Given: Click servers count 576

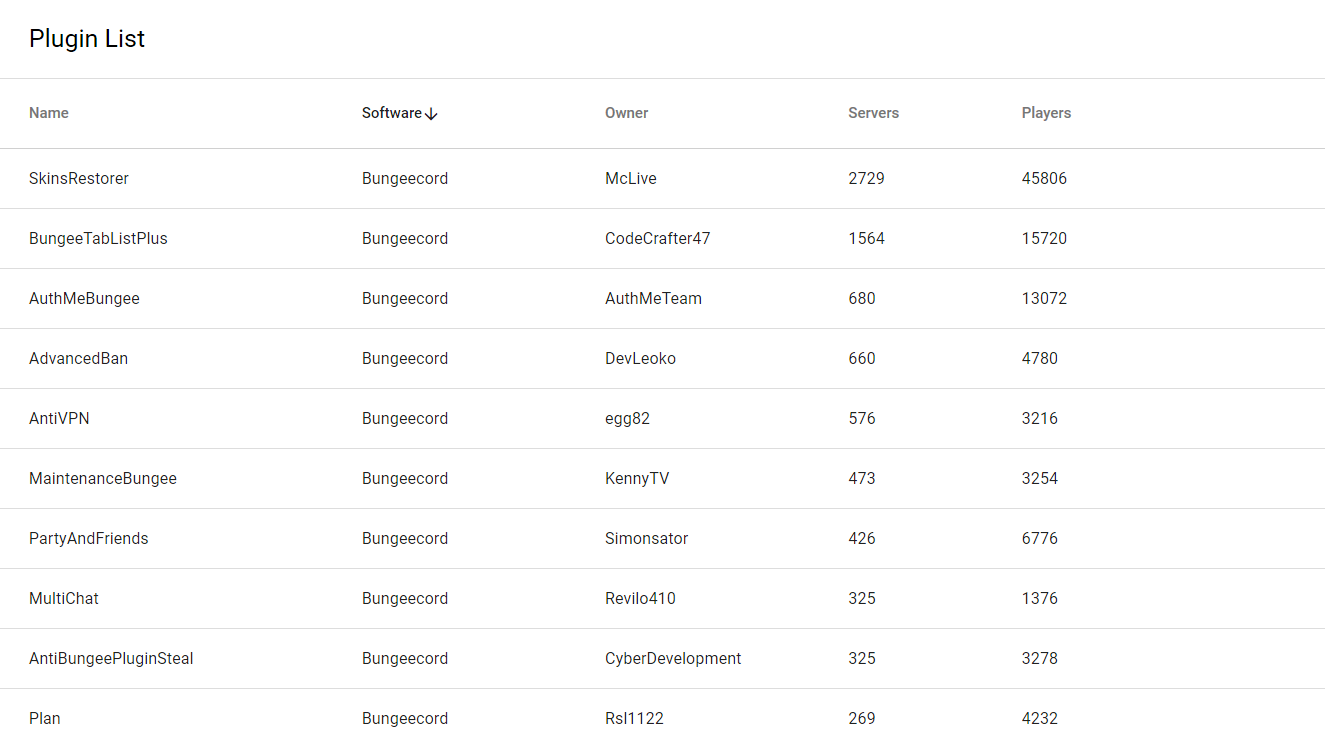Looking at the screenshot, I should tap(862, 419).
